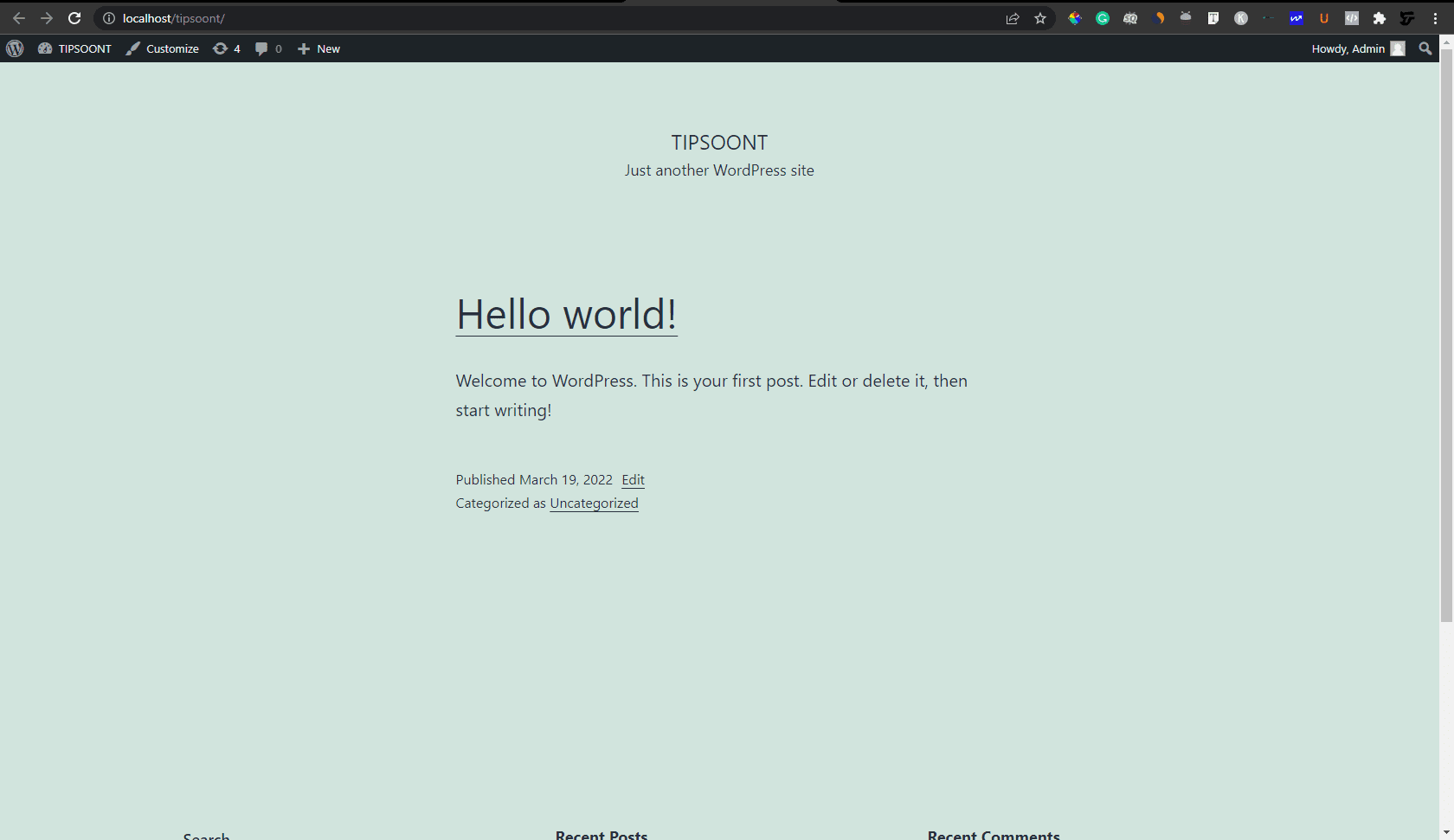
Task: Open the code brackets extension
Action: tap(1352, 18)
